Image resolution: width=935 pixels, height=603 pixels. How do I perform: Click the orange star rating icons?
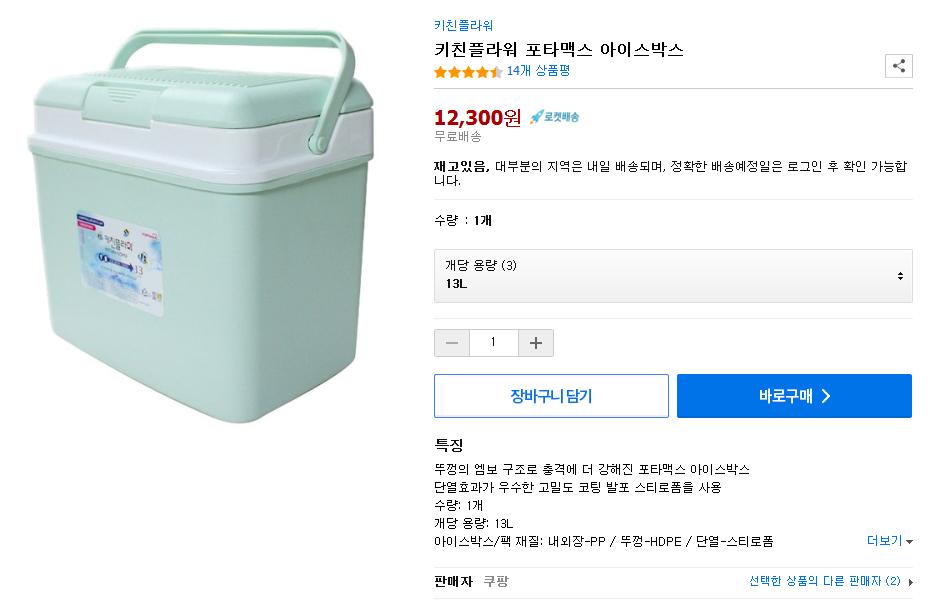tap(468, 72)
